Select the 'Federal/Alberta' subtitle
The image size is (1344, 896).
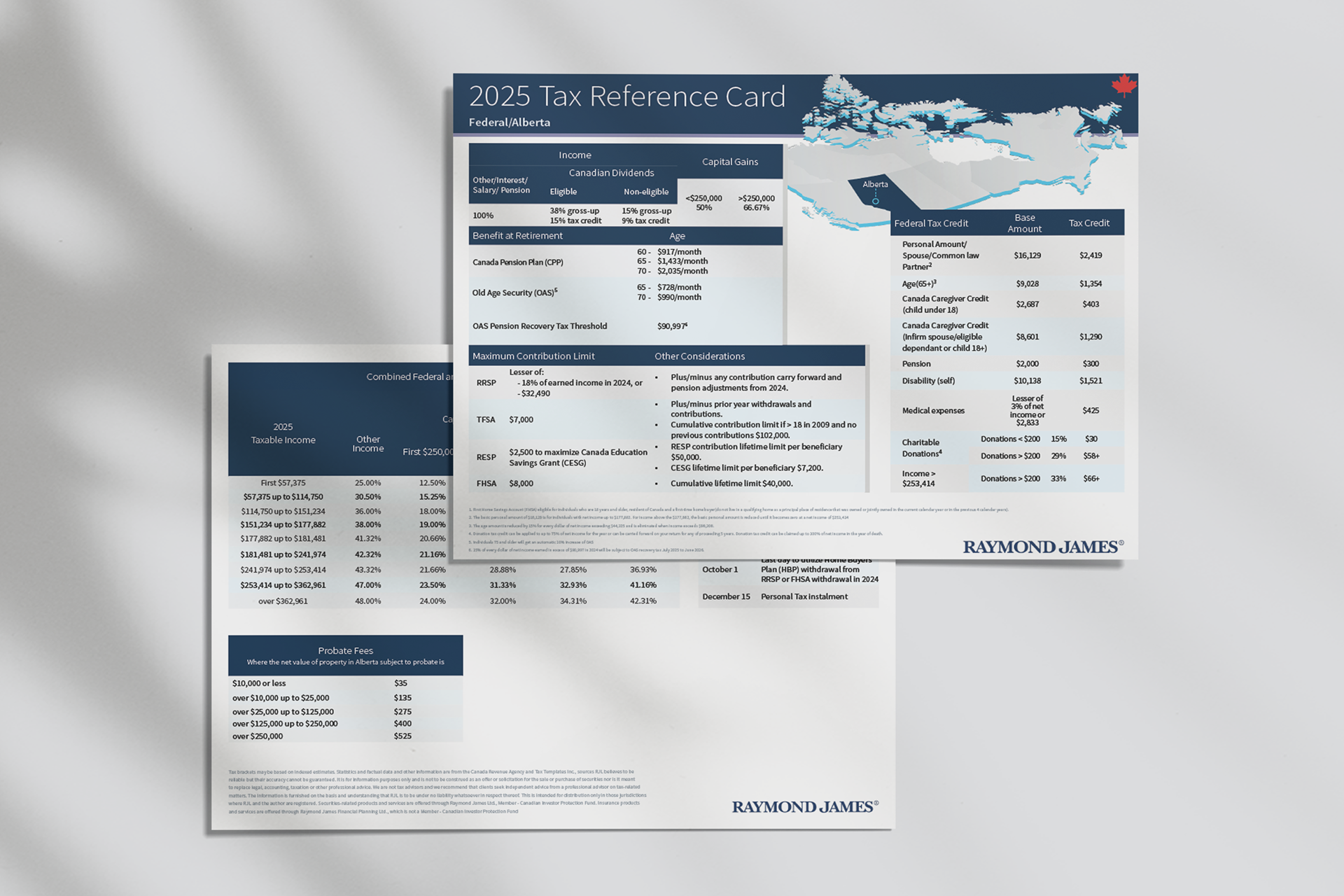point(510,122)
